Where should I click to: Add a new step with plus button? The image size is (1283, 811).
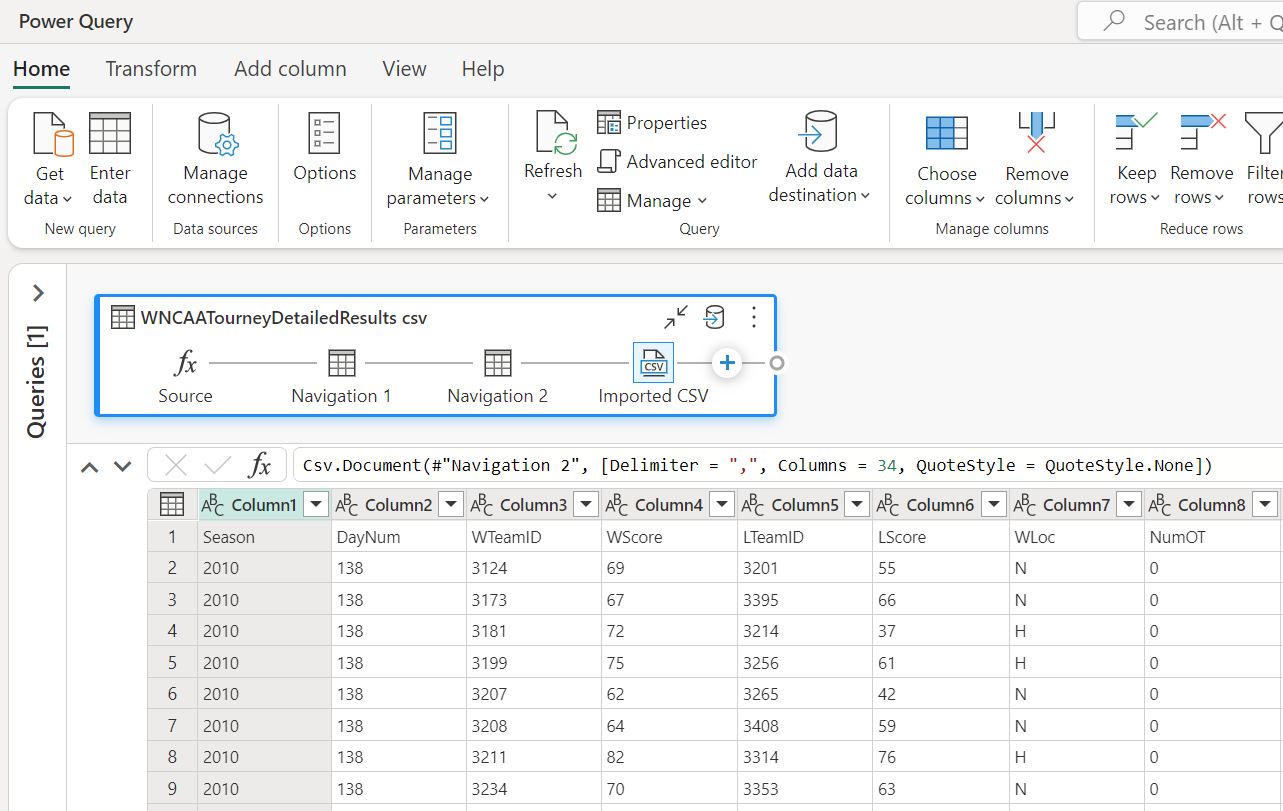728,363
